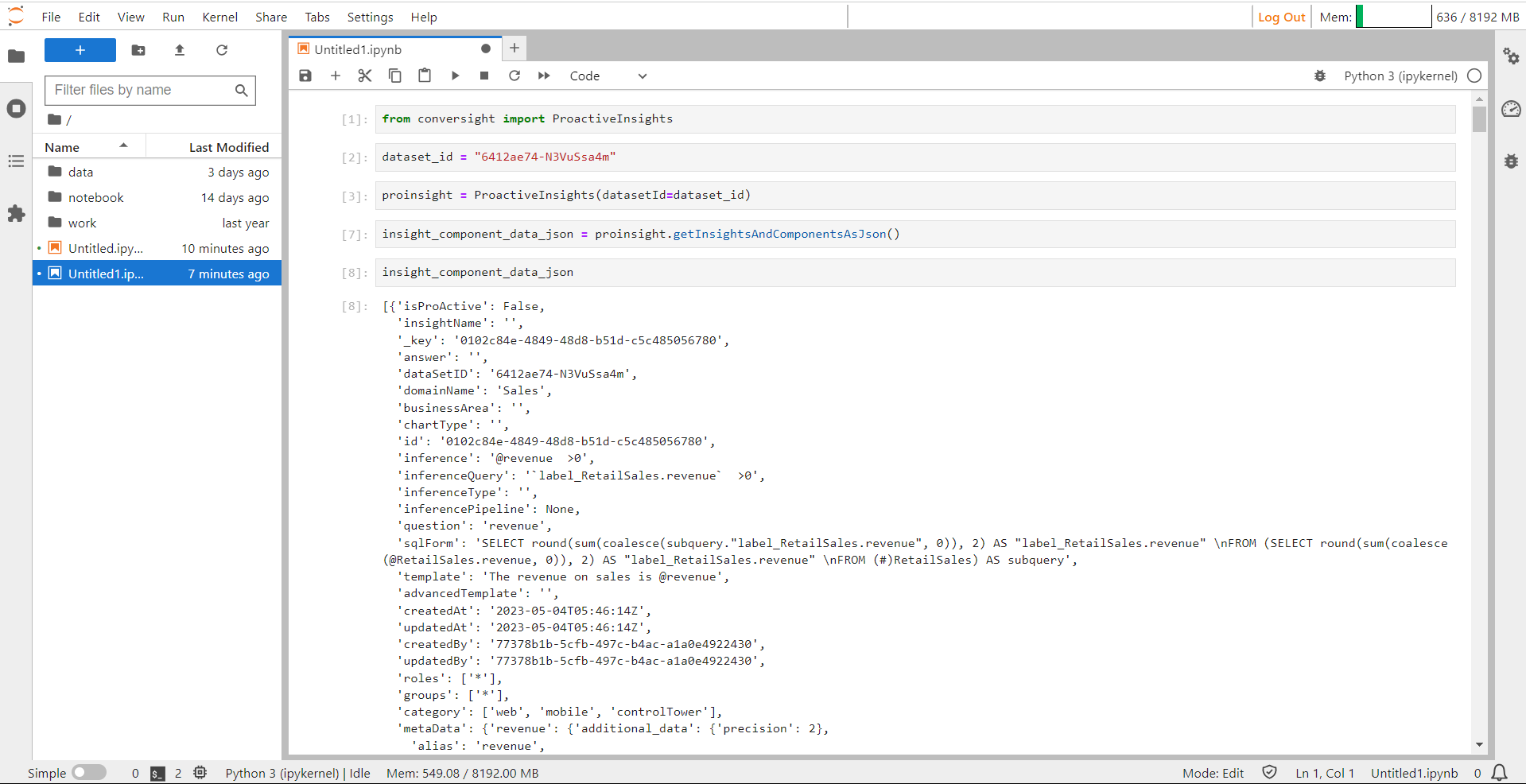Click Python 3 (ipykernel) | Idle status
The image size is (1526, 784).
tap(297, 773)
